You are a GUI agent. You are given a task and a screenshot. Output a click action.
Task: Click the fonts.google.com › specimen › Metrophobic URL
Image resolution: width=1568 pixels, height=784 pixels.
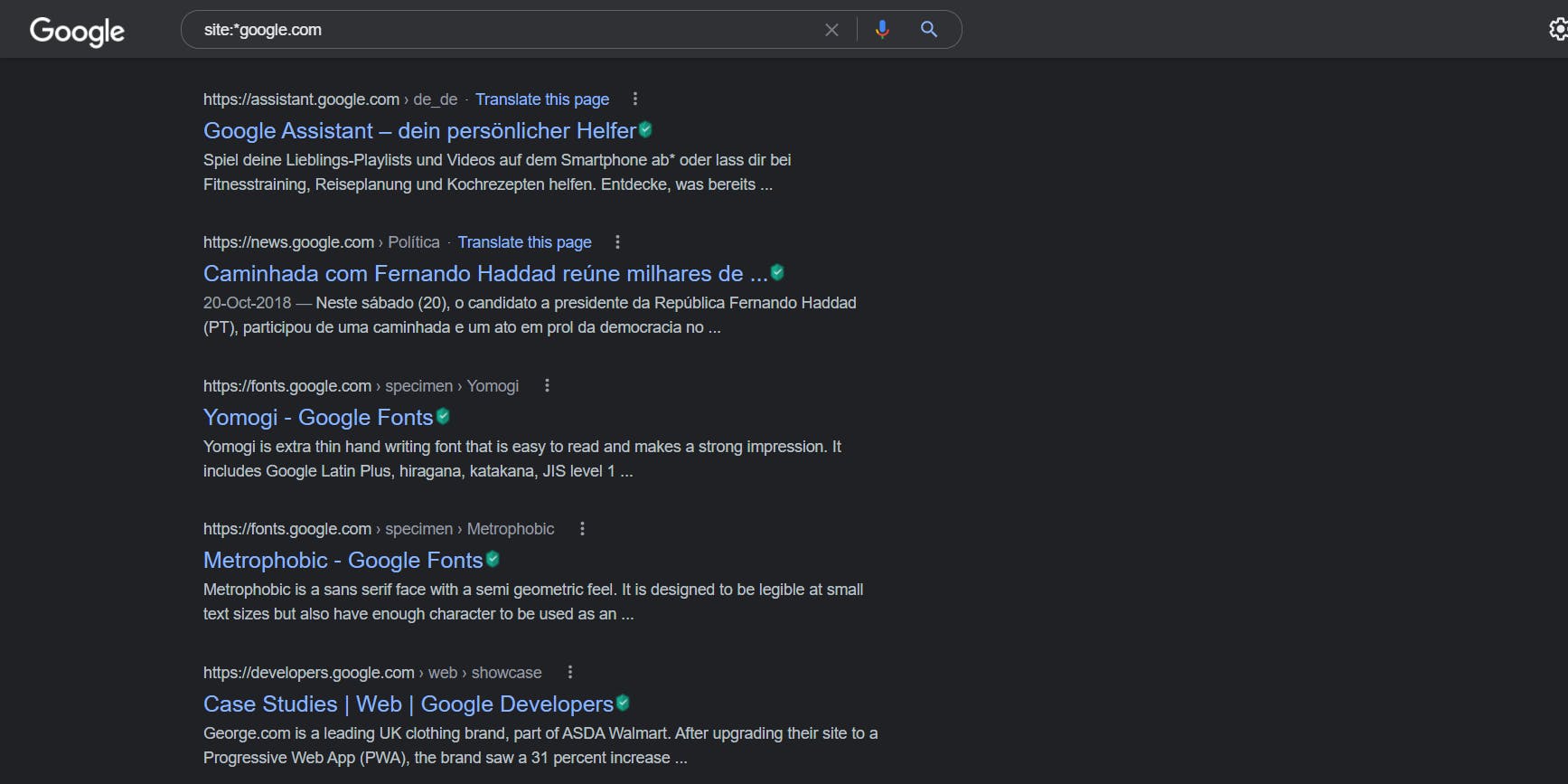pos(379,529)
